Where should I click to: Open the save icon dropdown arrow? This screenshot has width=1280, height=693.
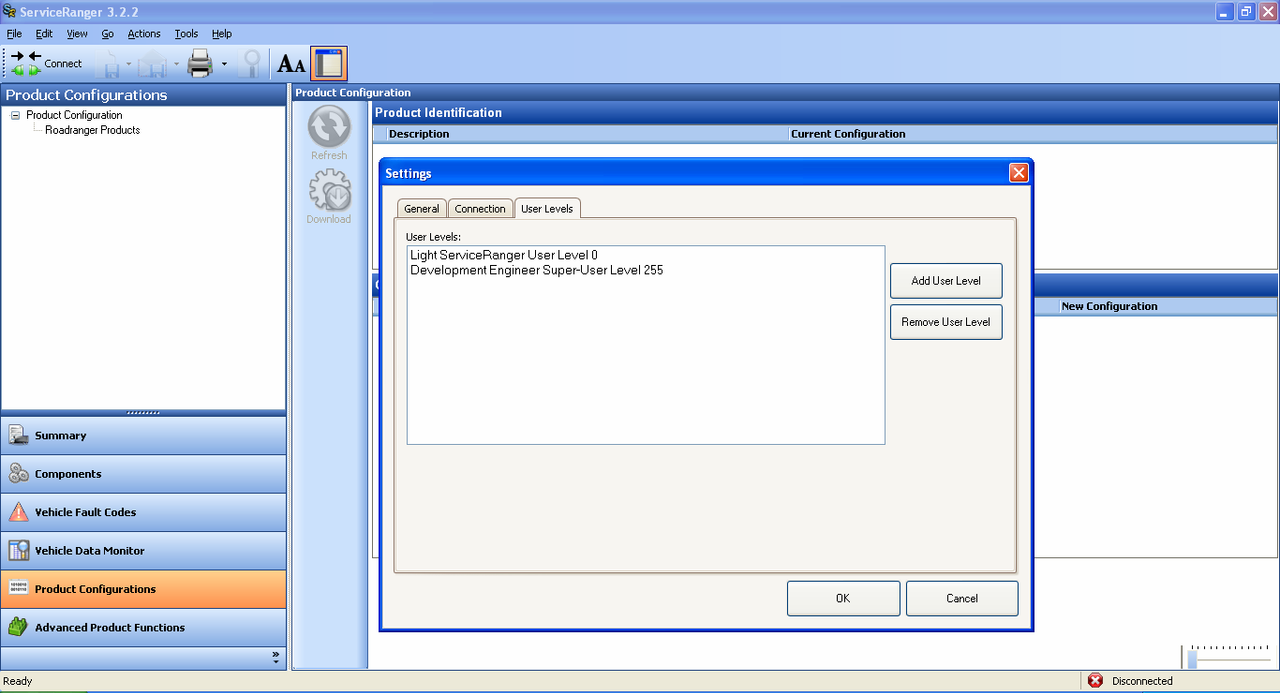coord(129,64)
